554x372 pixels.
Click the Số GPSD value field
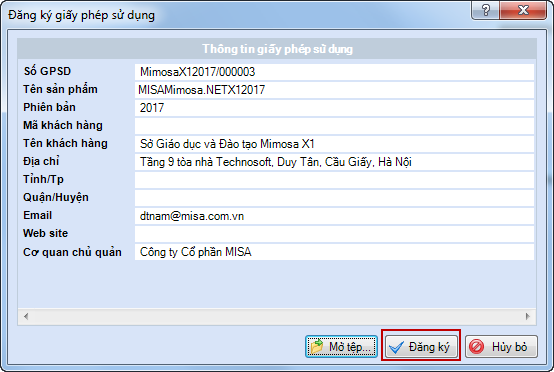point(334,72)
